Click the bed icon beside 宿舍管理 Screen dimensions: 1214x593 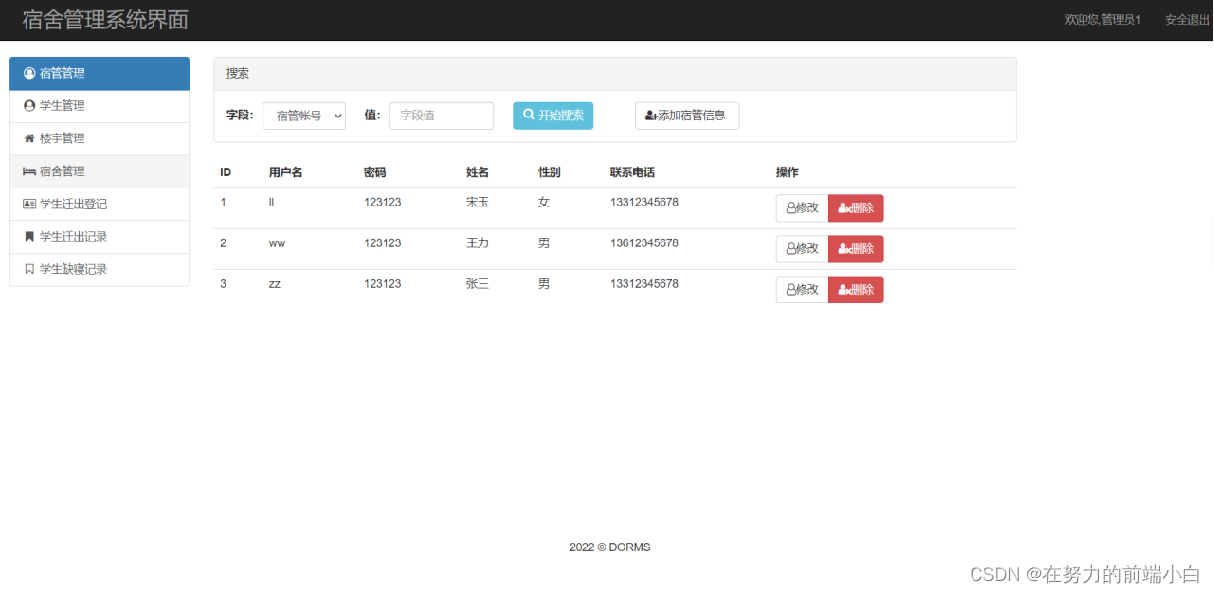point(29,171)
